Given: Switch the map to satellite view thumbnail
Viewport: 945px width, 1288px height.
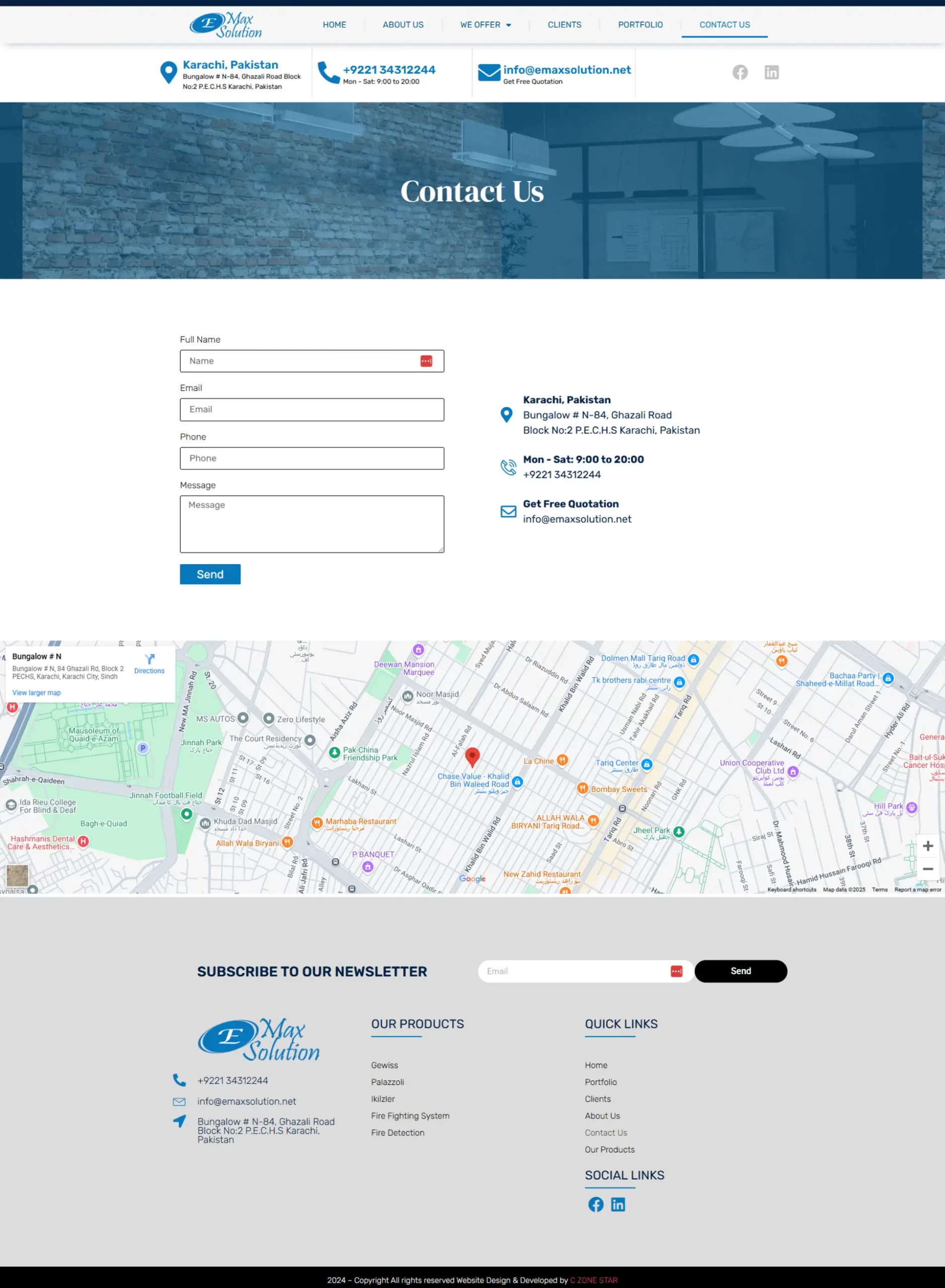Looking at the screenshot, I should coord(17,875).
